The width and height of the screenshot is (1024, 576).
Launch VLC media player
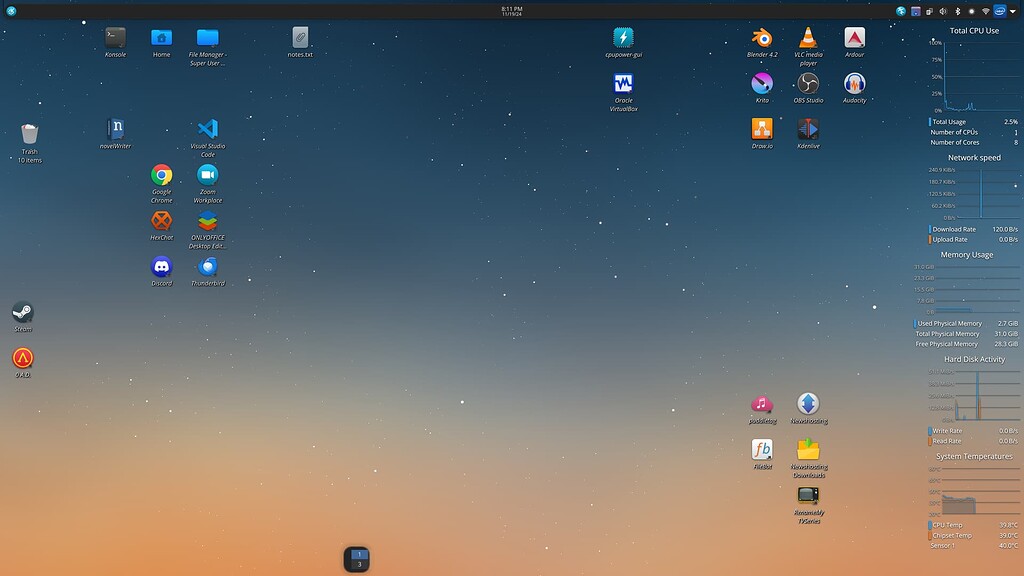pyautogui.click(x=808, y=40)
